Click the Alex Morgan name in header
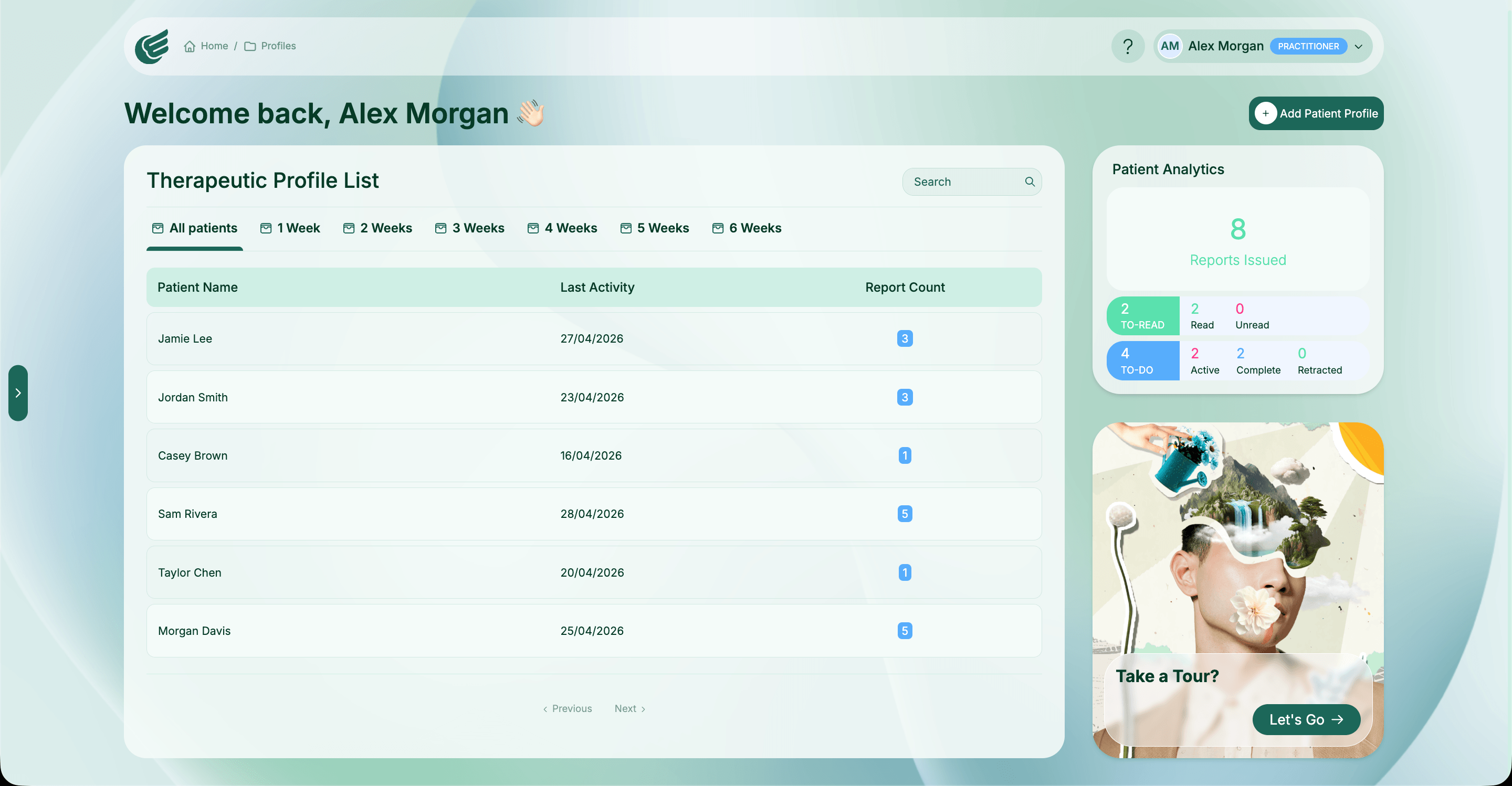Screen dimensions: 1512x786 (1225, 46)
